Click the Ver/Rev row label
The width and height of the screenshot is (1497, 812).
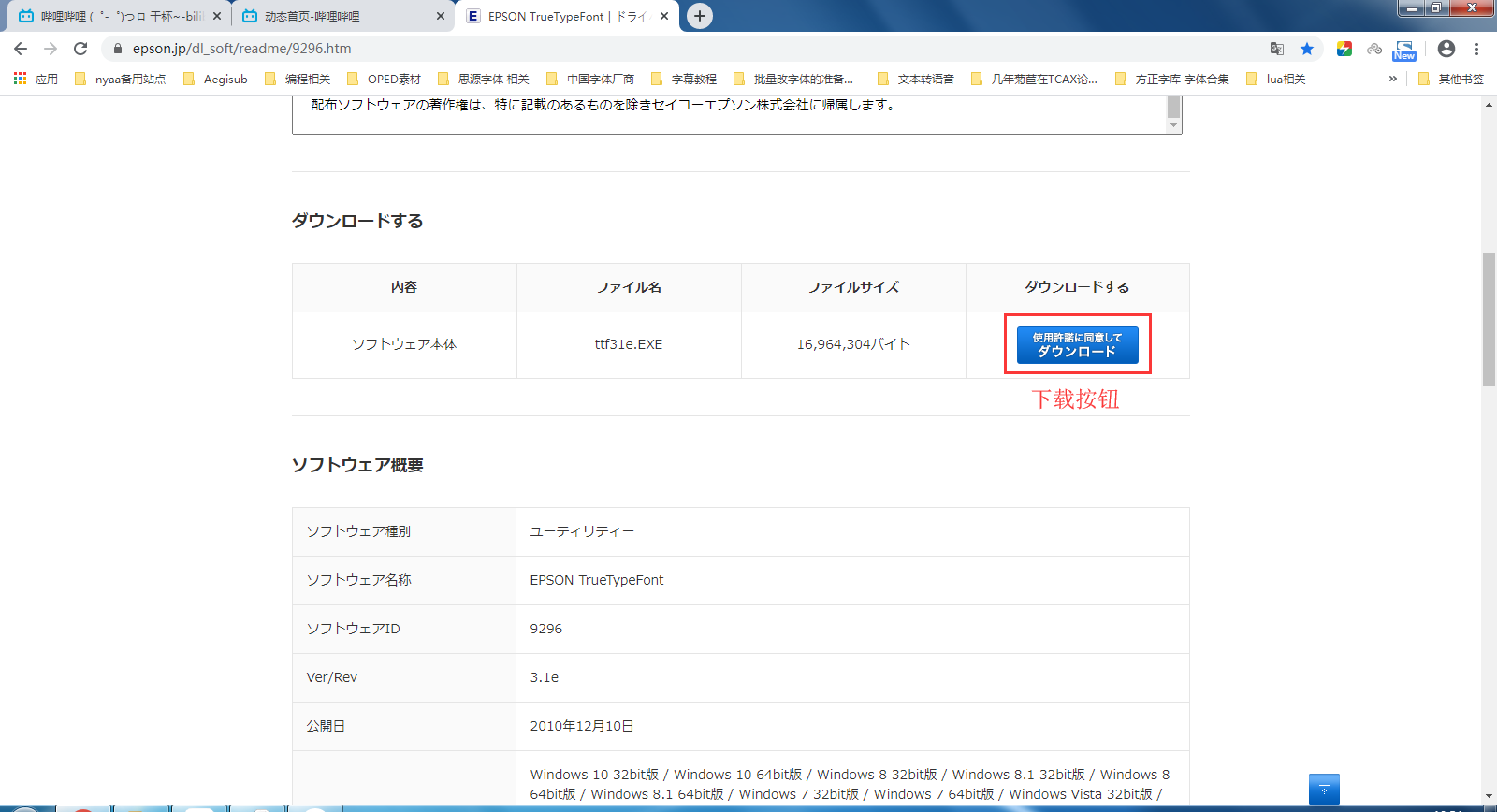point(332,677)
